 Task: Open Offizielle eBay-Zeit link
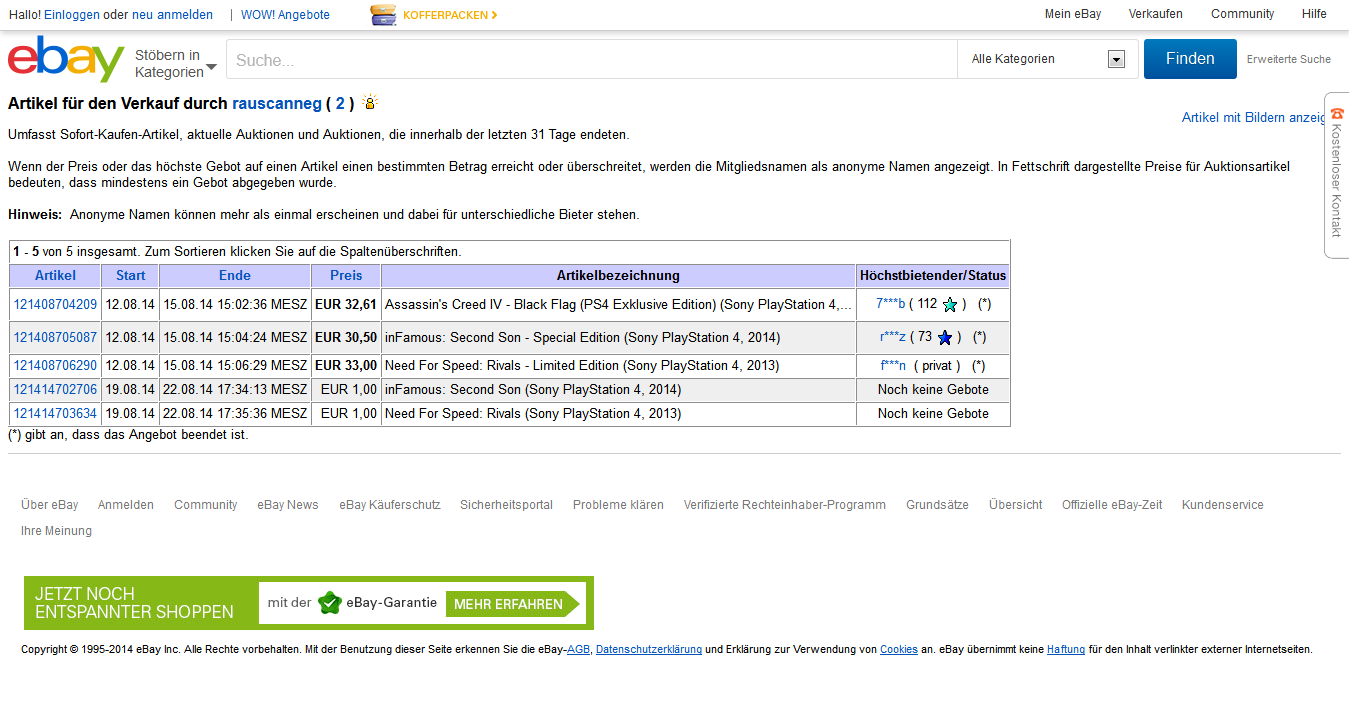point(1112,505)
